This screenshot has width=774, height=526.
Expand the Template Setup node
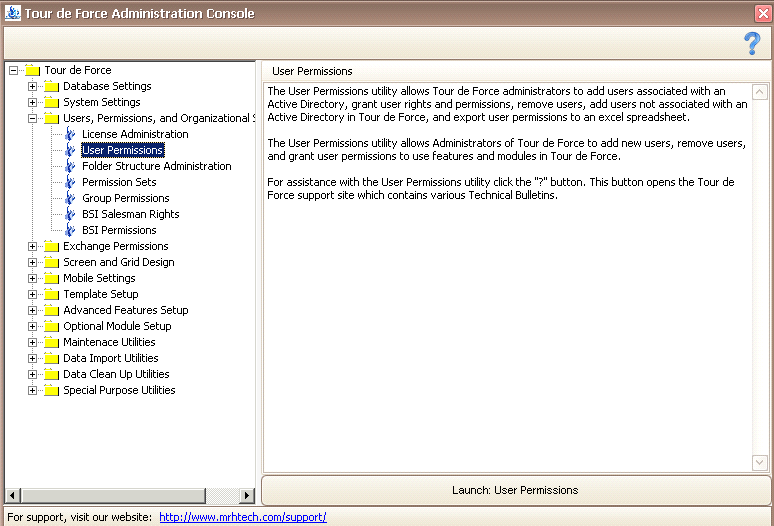point(33,295)
